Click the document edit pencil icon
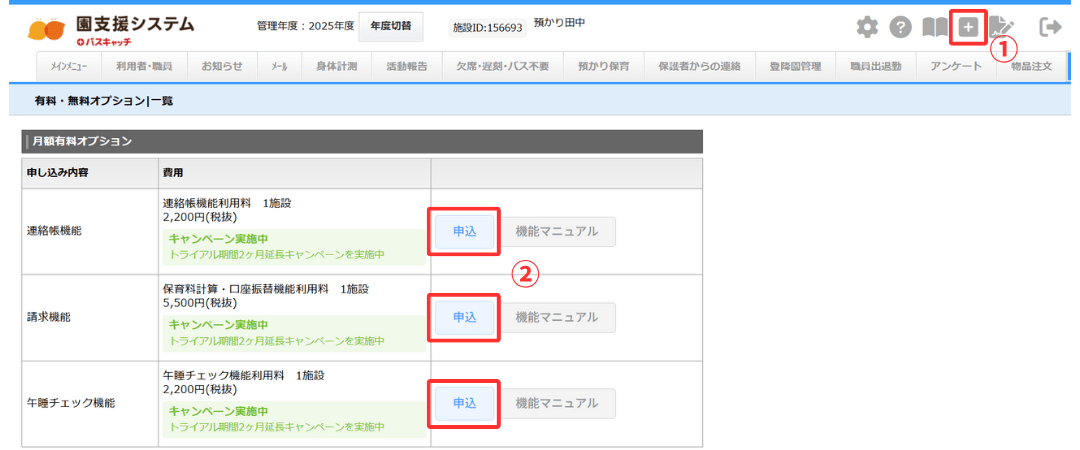Image resolution: width=1080 pixels, height=450 pixels. (x=1000, y=27)
